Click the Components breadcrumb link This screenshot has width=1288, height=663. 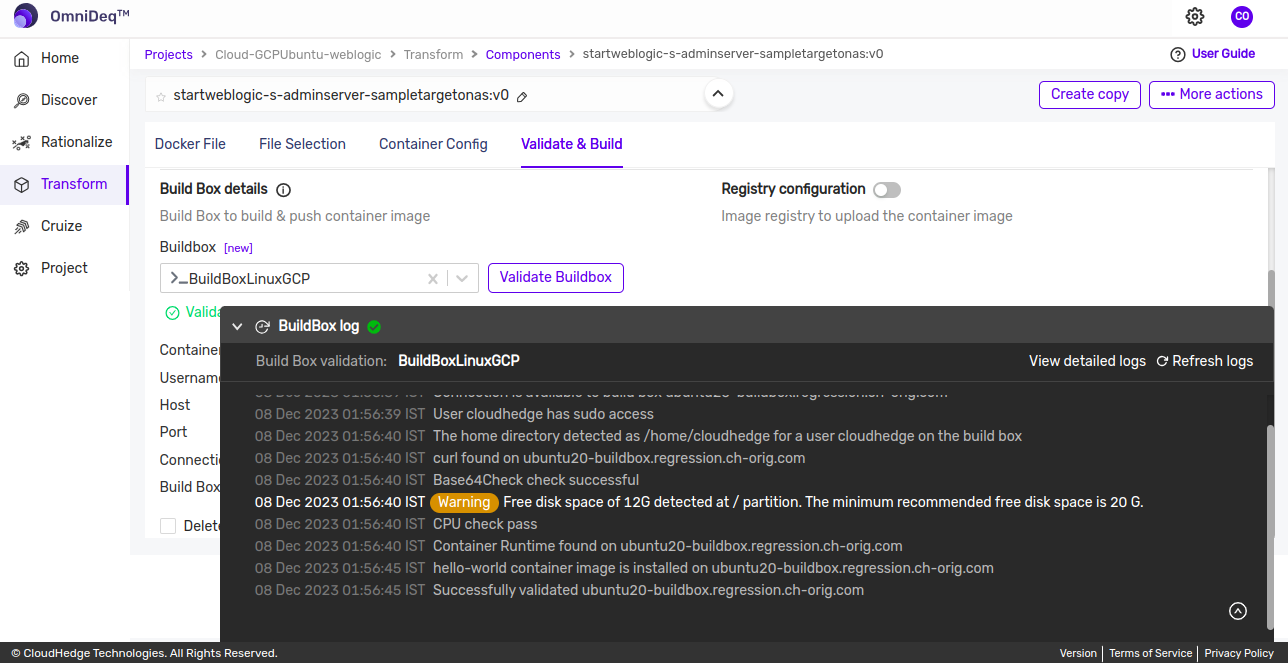523,55
